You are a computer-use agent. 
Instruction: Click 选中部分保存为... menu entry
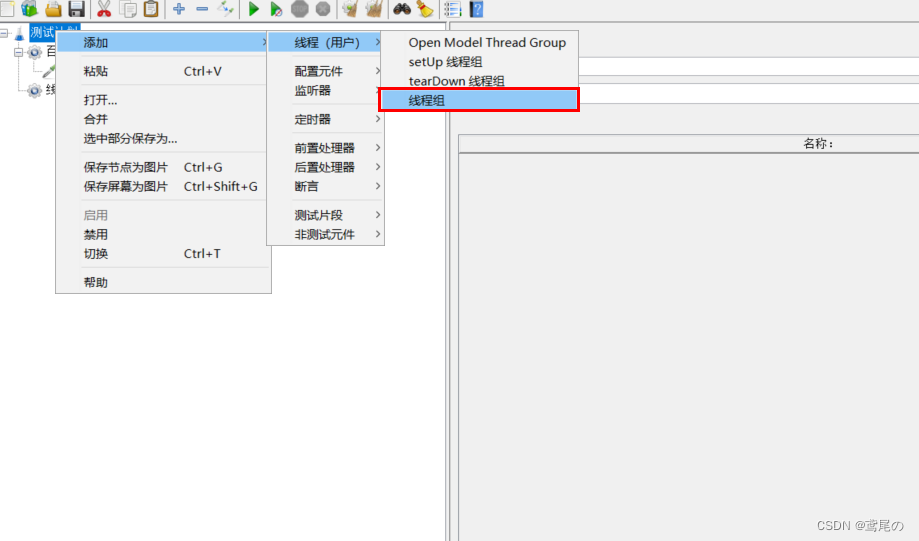[x=163, y=138]
